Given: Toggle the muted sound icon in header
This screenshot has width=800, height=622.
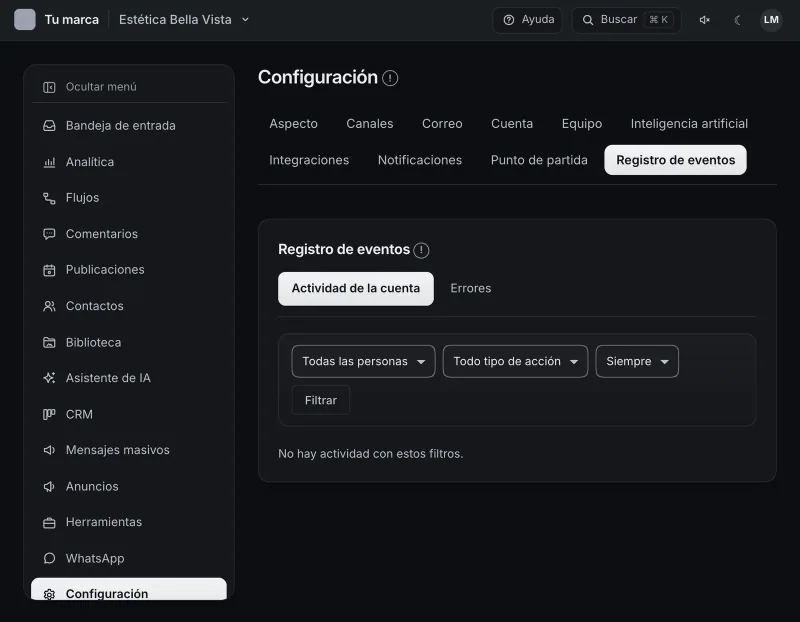Looking at the screenshot, I should [705, 20].
